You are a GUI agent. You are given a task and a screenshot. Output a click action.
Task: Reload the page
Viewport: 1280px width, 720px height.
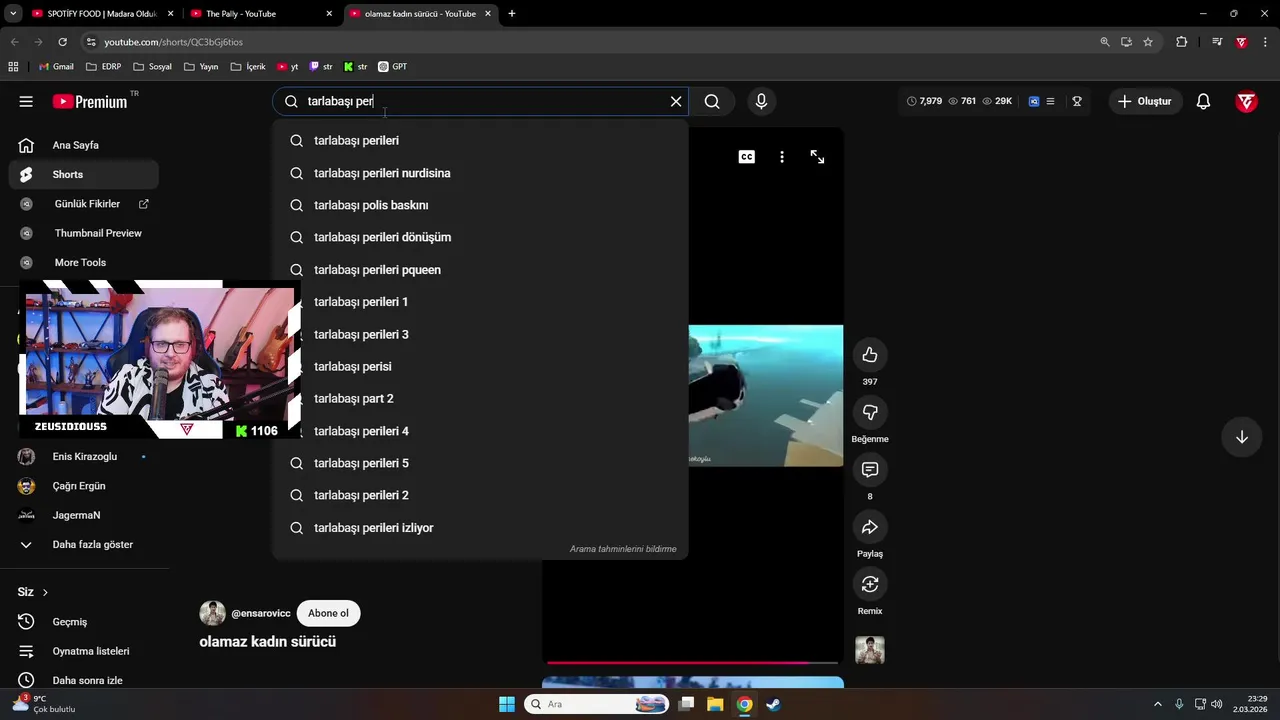pos(62,42)
